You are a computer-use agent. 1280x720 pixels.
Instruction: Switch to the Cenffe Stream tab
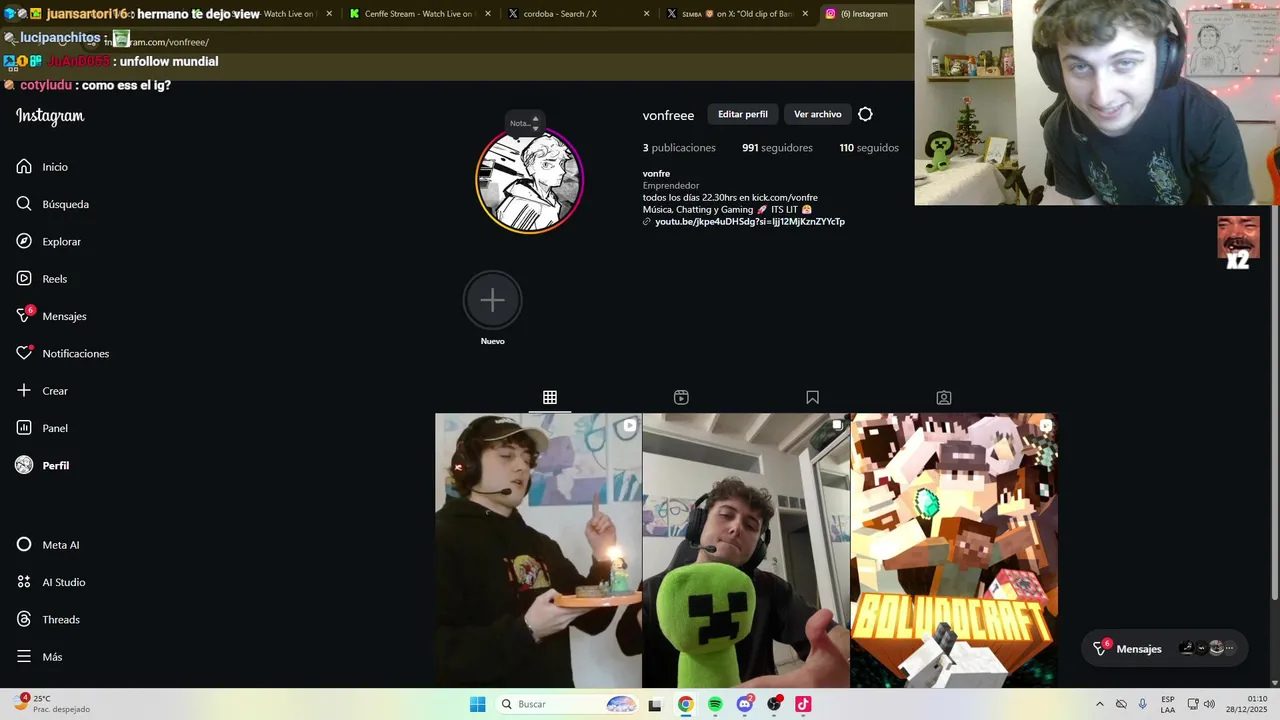[x=418, y=14]
